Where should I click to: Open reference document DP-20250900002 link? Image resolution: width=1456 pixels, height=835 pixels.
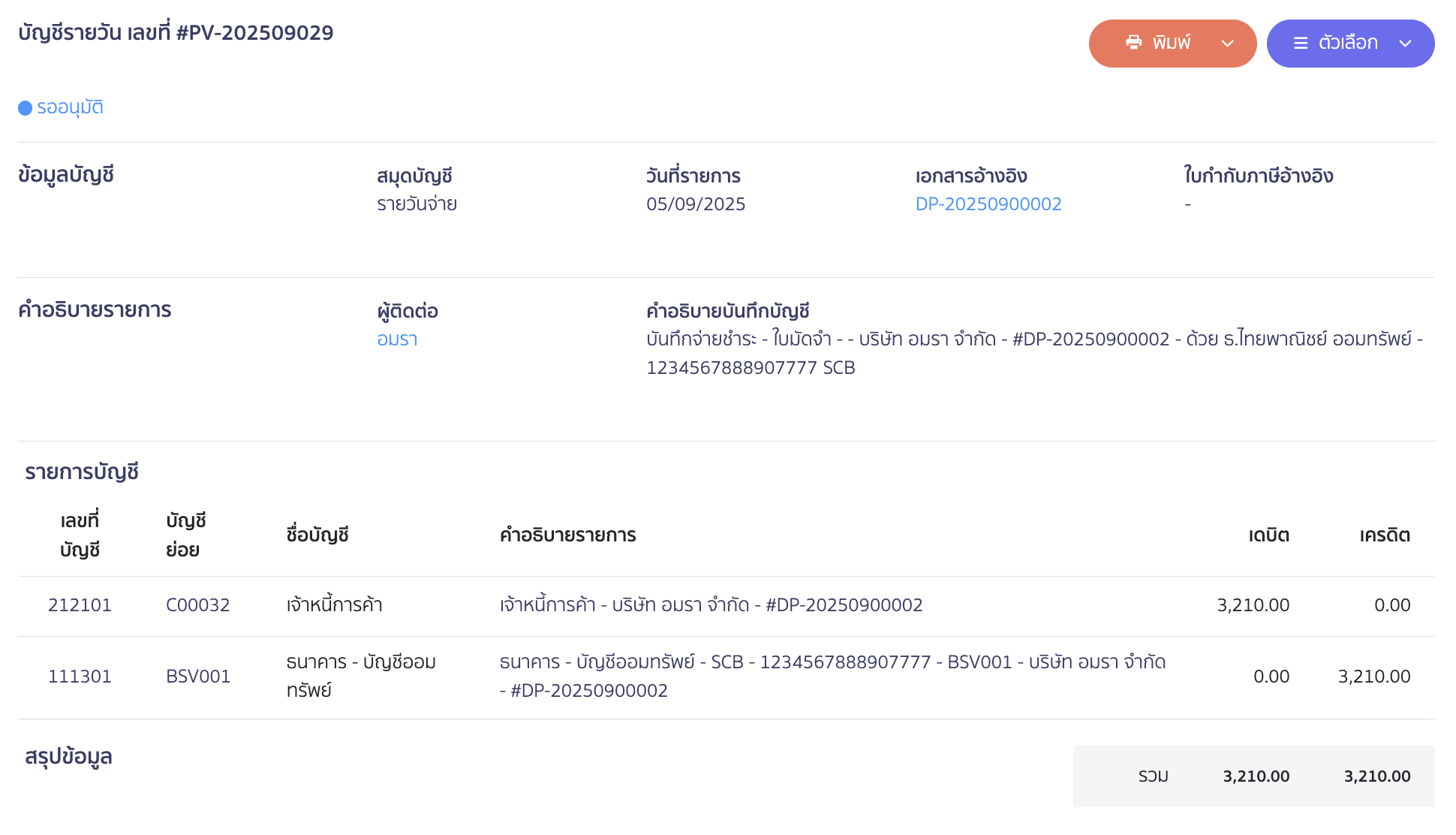point(988,204)
